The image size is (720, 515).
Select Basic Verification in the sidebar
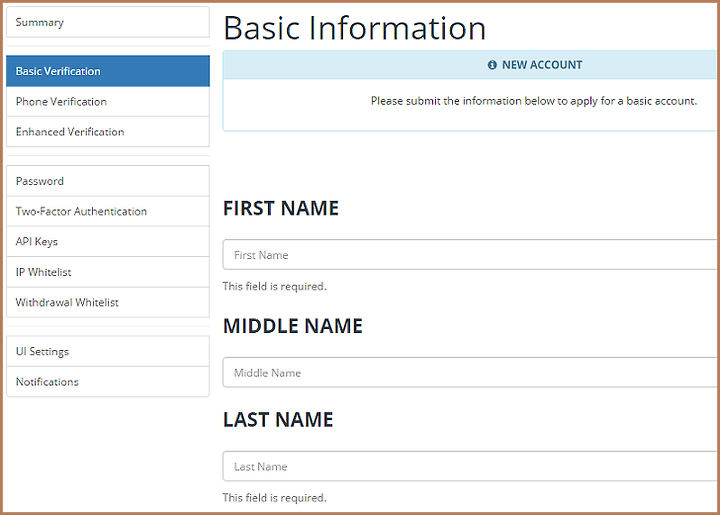point(108,71)
